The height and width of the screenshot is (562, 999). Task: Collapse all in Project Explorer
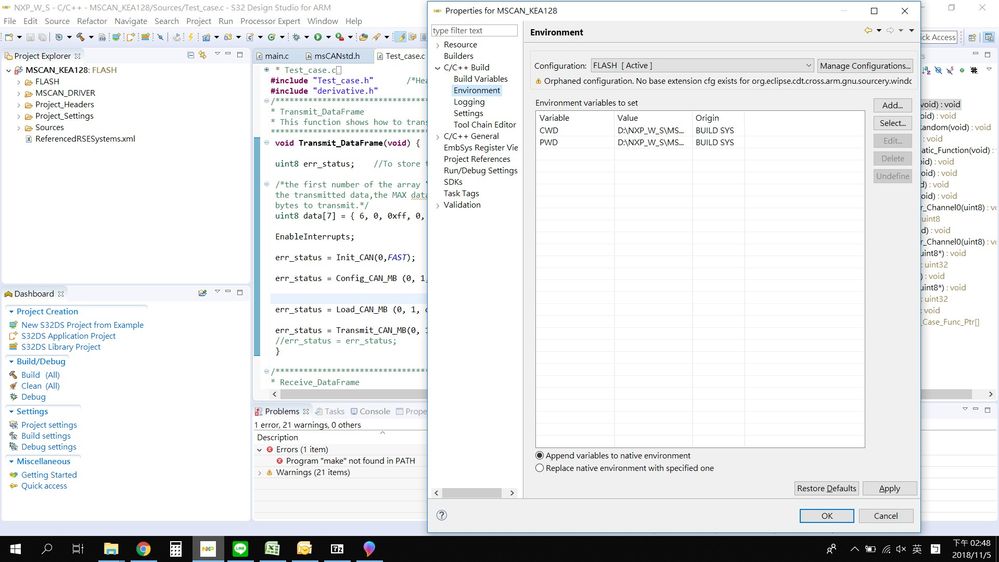(x=190, y=55)
